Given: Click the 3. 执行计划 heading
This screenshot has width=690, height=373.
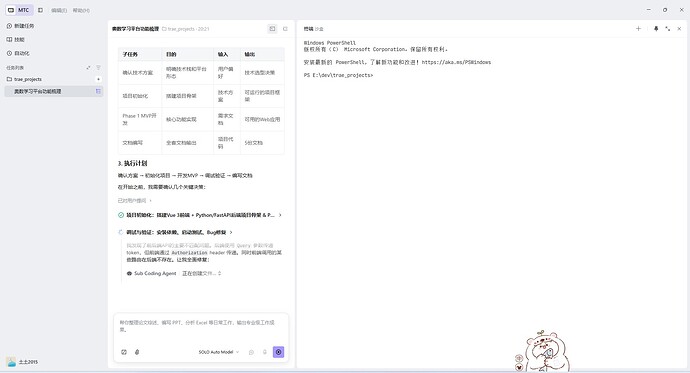Looking at the screenshot, I should (x=132, y=163).
